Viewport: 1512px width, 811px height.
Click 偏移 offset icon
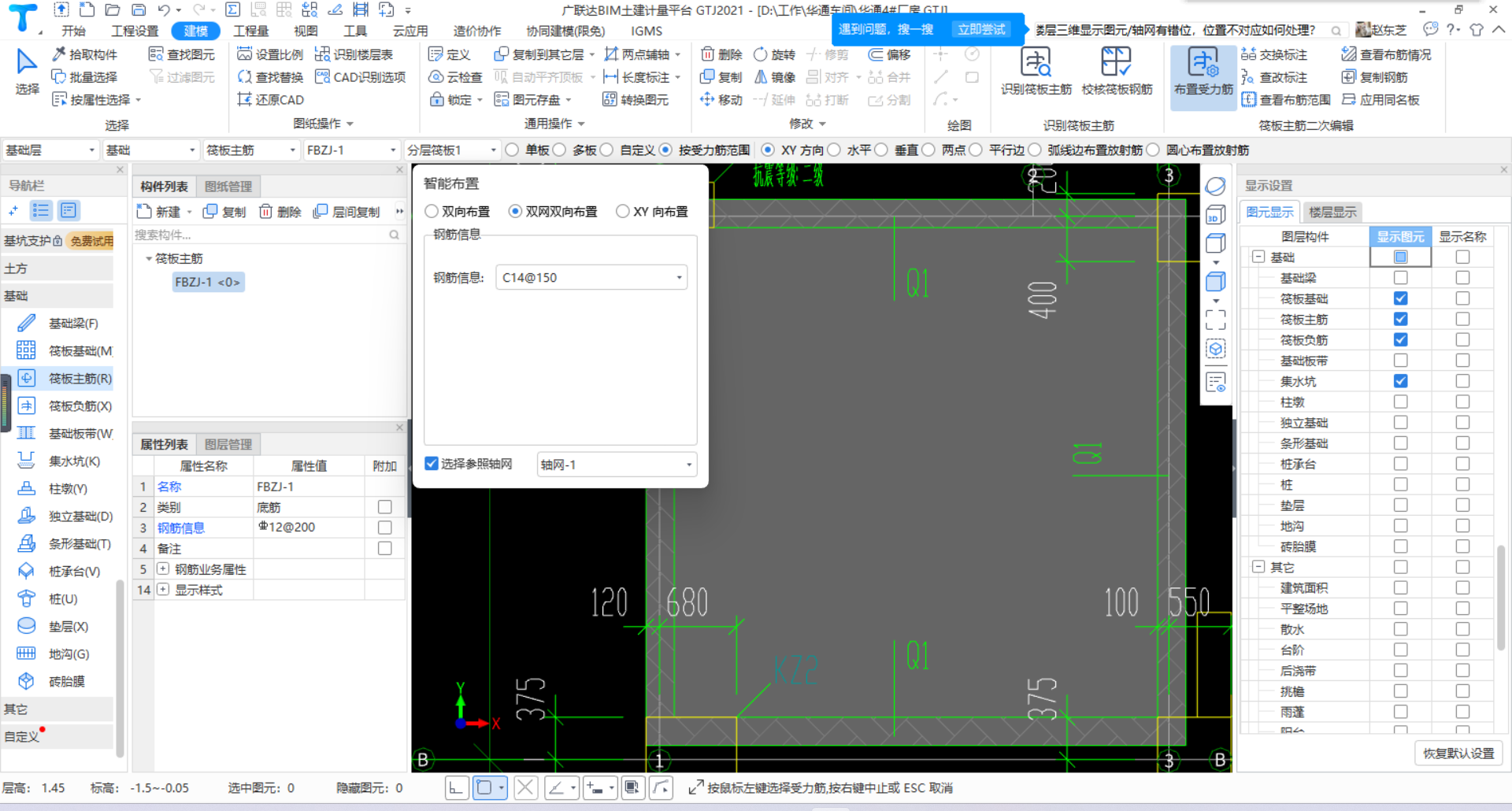(876, 54)
